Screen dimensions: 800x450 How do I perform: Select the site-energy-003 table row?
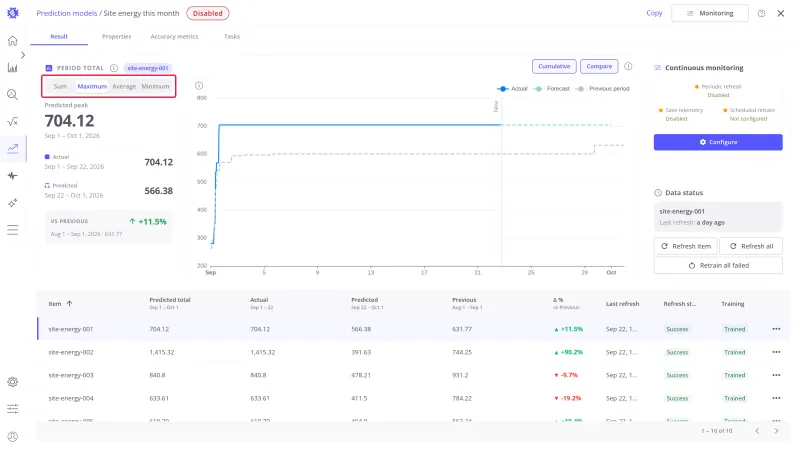413,375
